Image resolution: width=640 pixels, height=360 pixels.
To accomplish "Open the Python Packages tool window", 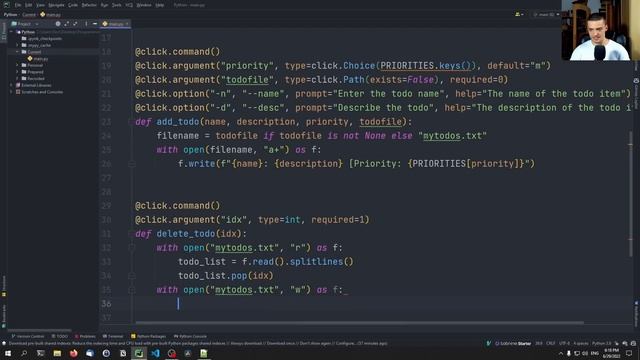I will [x=149, y=336].
